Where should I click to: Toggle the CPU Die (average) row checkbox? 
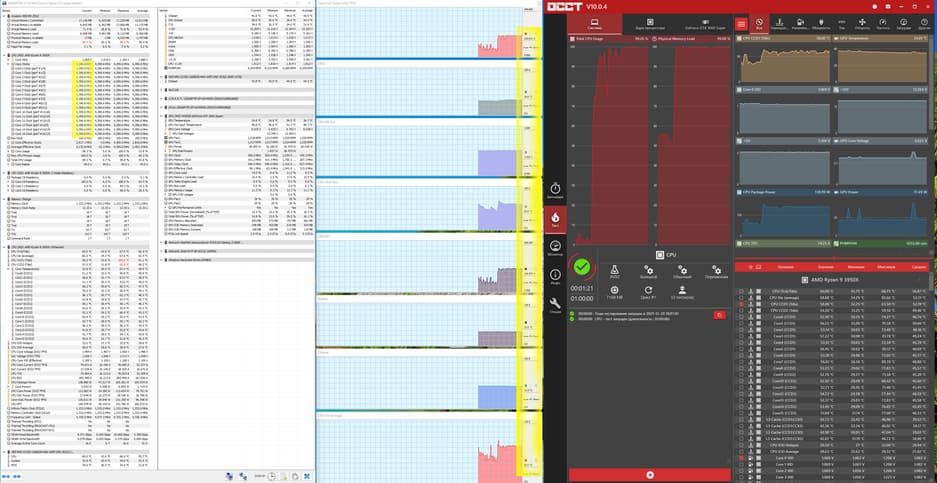(x=742, y=298)
